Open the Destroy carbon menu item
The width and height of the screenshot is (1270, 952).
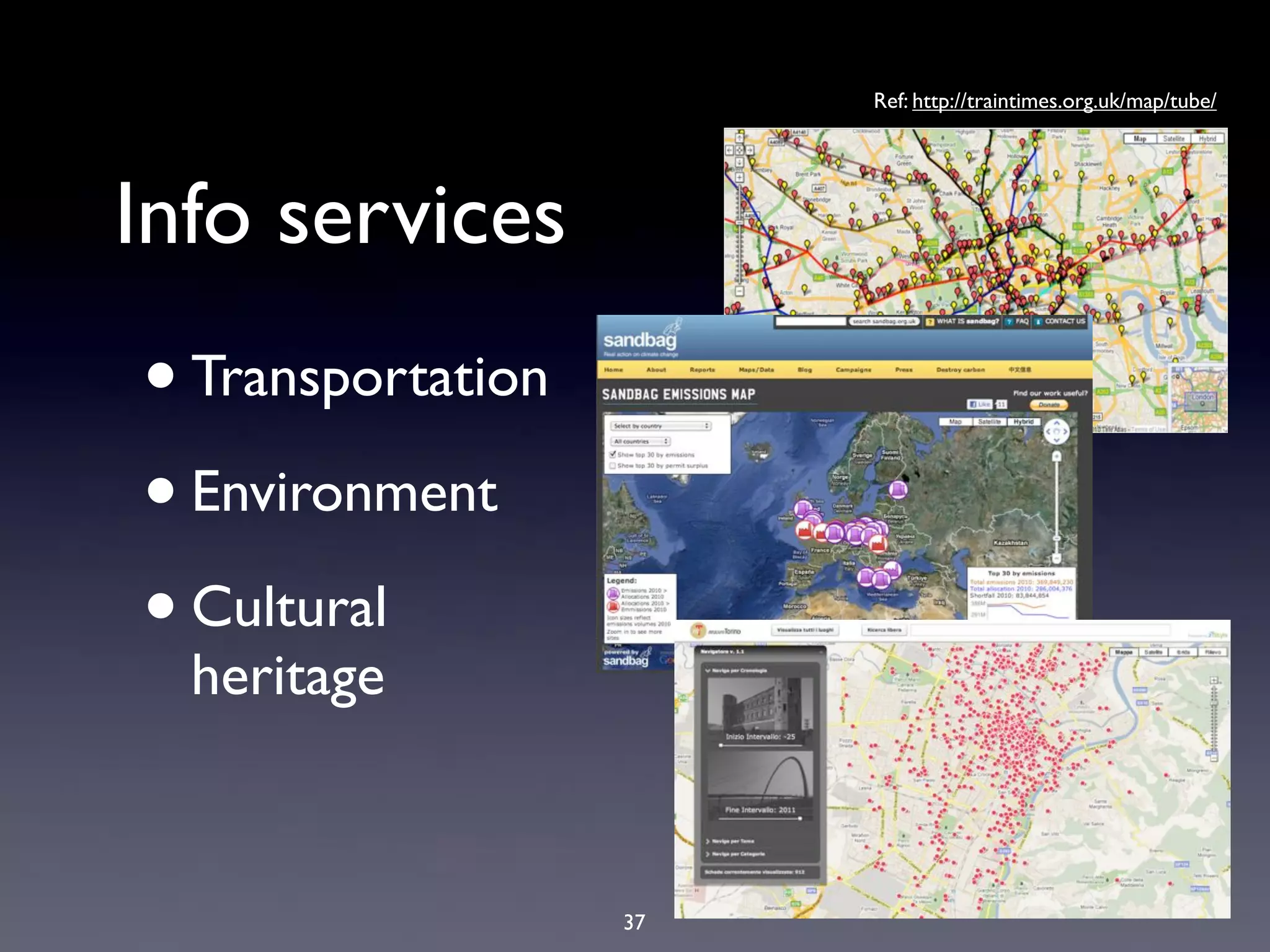click(x=961, y=369)
